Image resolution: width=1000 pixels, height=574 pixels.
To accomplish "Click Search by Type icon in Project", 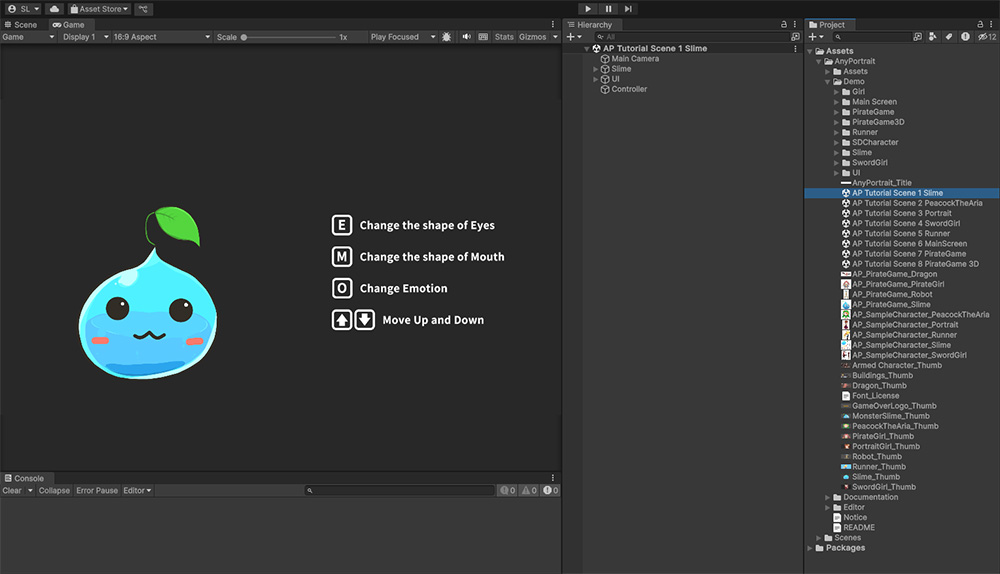I will coord(933,37).
